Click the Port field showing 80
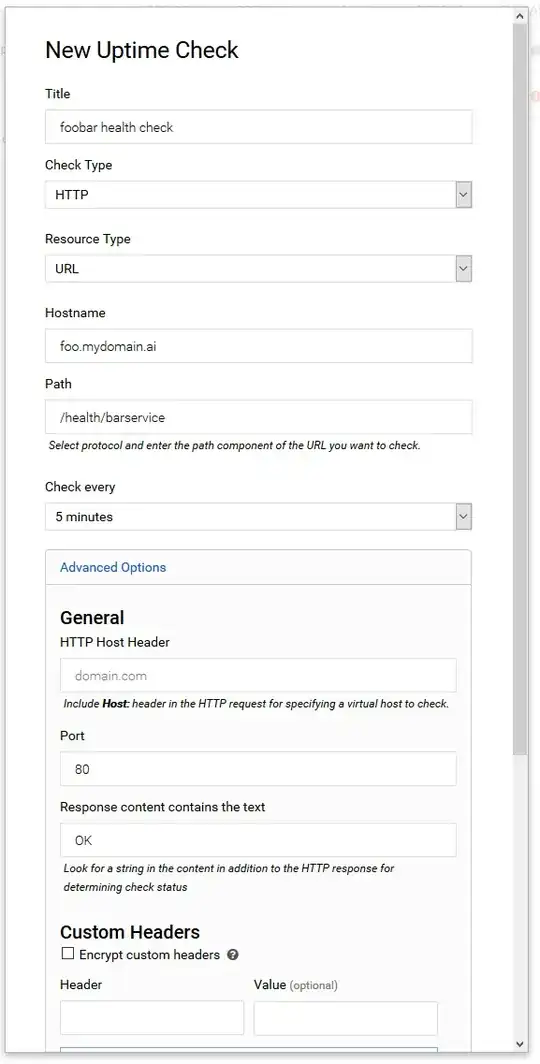Image resolution: width=540 pixels, height=1064 pixels. (x=258, y=769)
